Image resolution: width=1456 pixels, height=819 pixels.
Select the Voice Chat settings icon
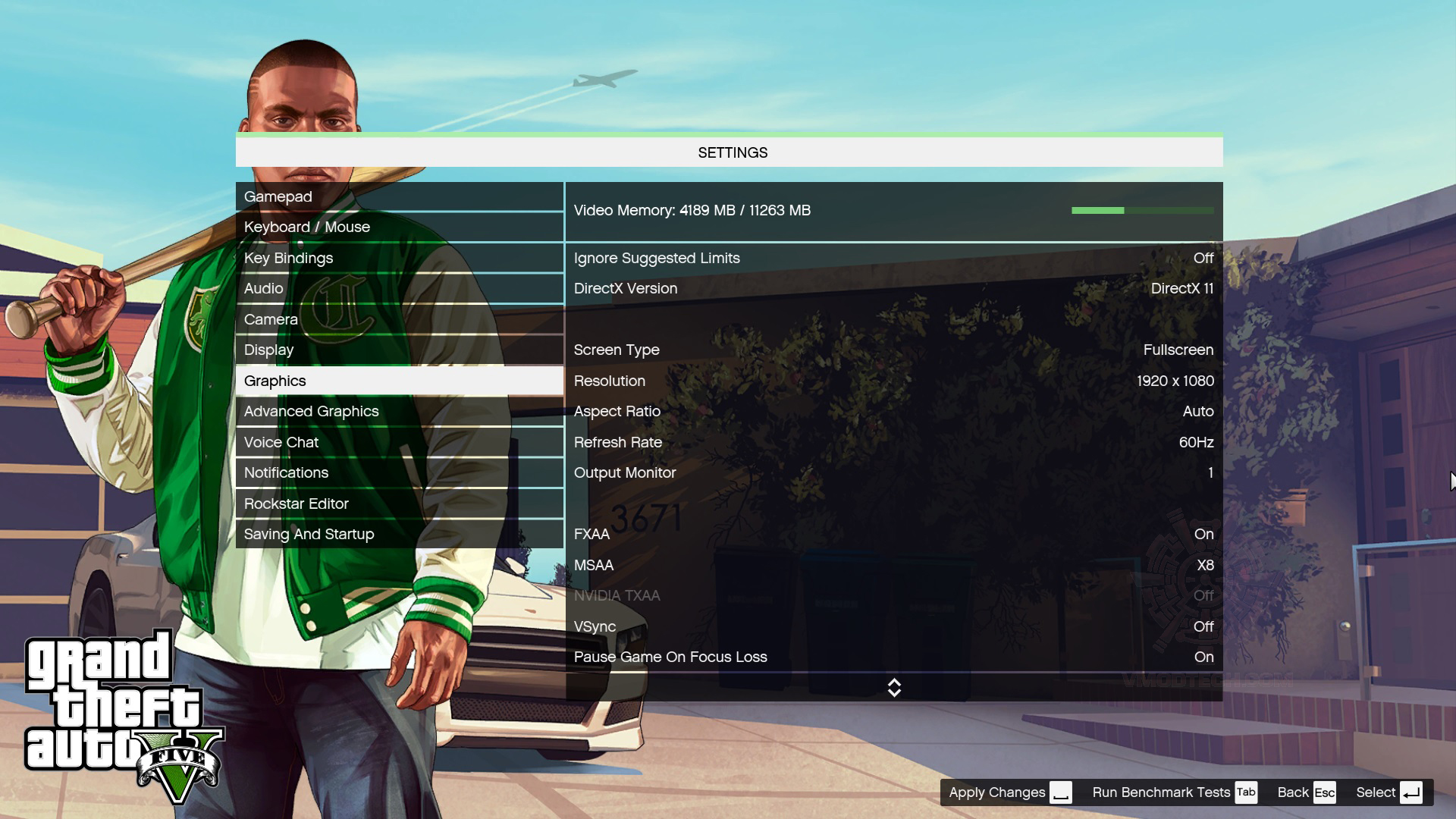pyautogui.click(x=280, y=441)
